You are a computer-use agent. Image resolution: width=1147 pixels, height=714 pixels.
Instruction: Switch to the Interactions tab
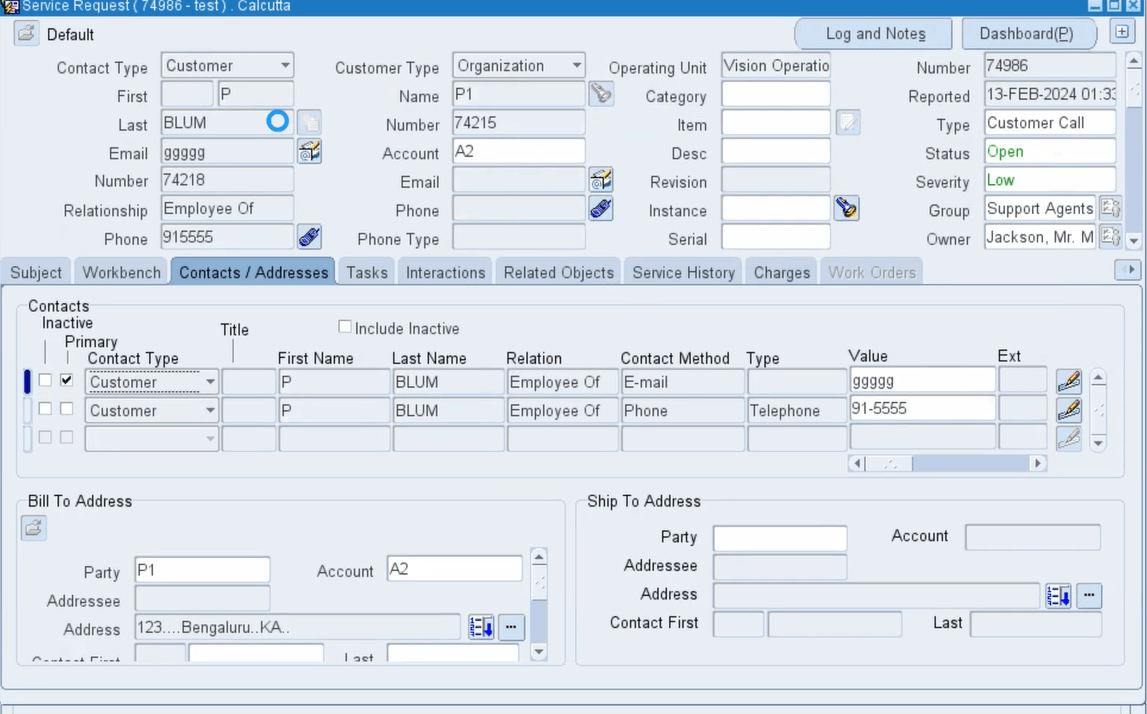(x=445, y=272)
